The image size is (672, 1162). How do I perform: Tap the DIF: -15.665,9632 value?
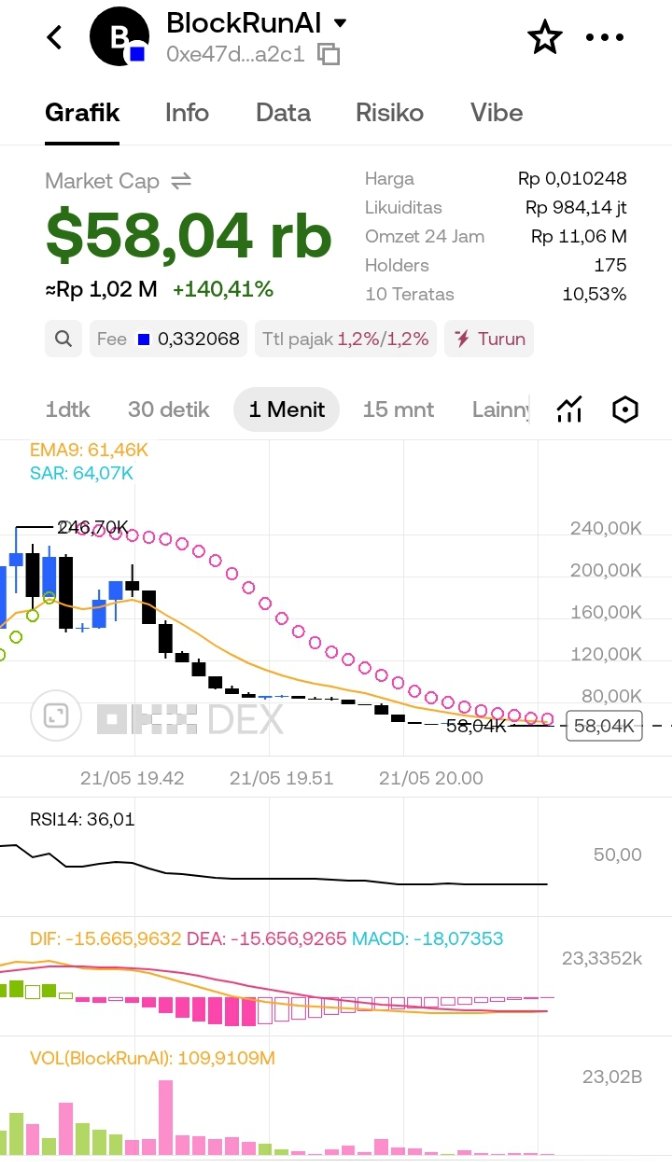pos(105,938)
